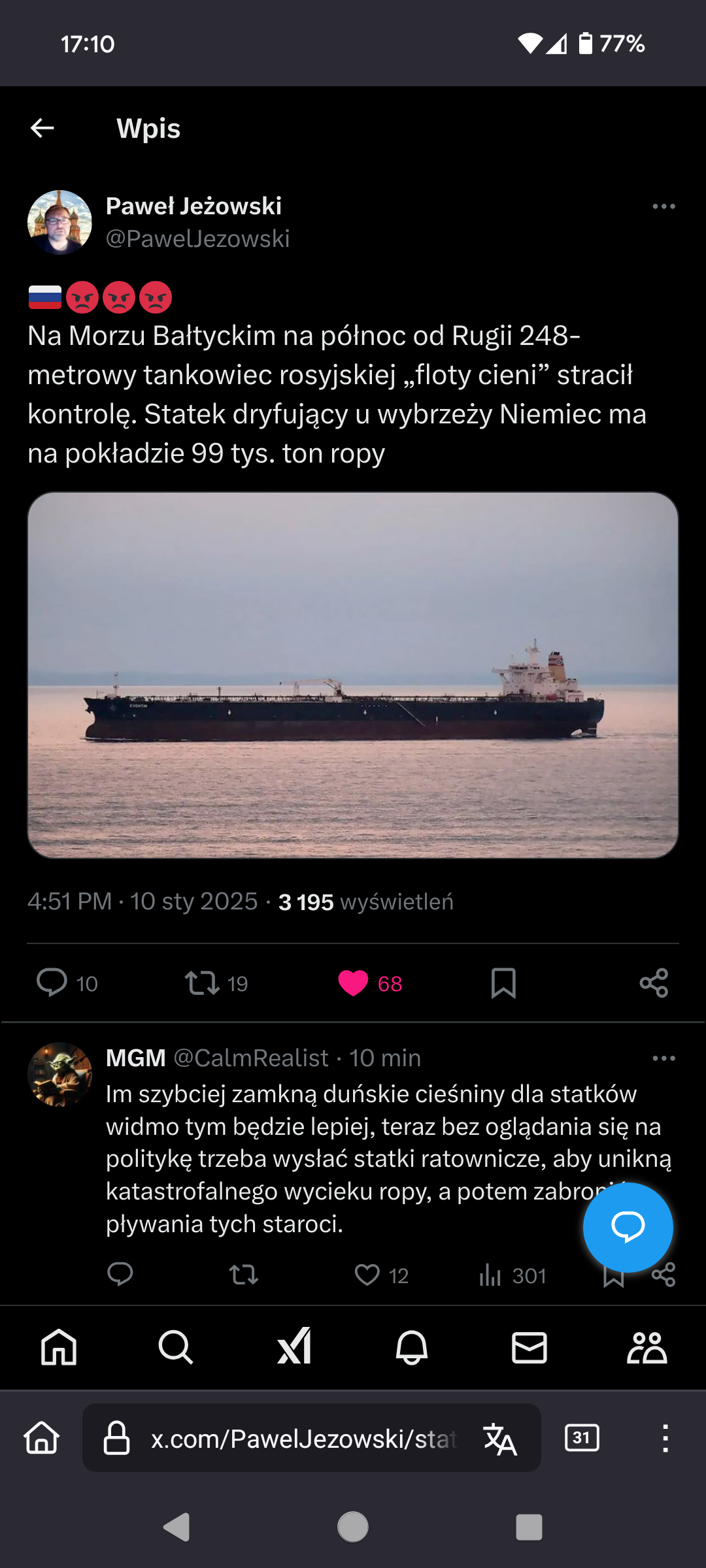The width and height of the screenshot is (706, 1568).
Task: Open the Search tab in bottom bar
Action: point(176,1347)
